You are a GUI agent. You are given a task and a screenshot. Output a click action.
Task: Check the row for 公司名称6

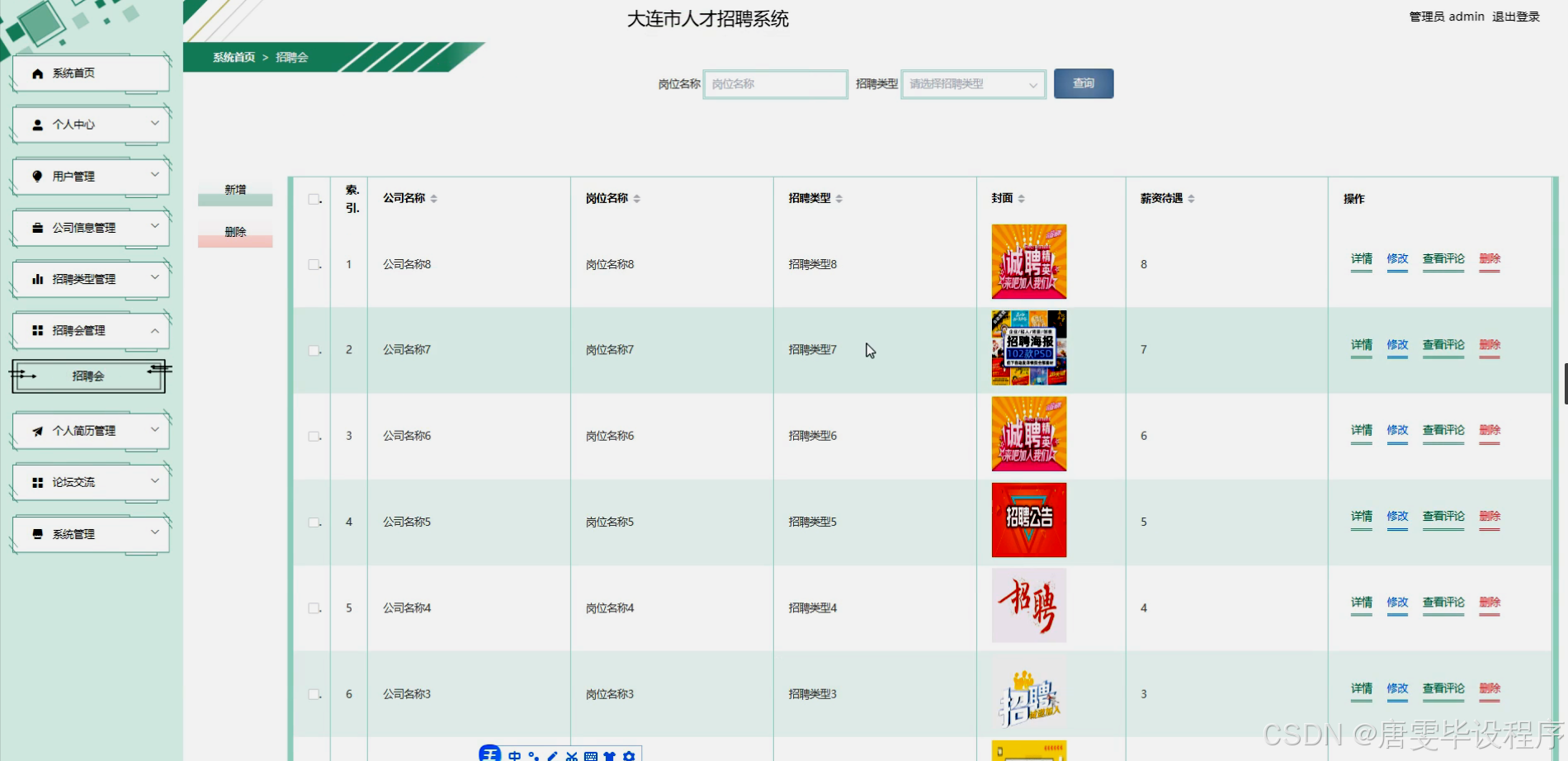(314, 437)
